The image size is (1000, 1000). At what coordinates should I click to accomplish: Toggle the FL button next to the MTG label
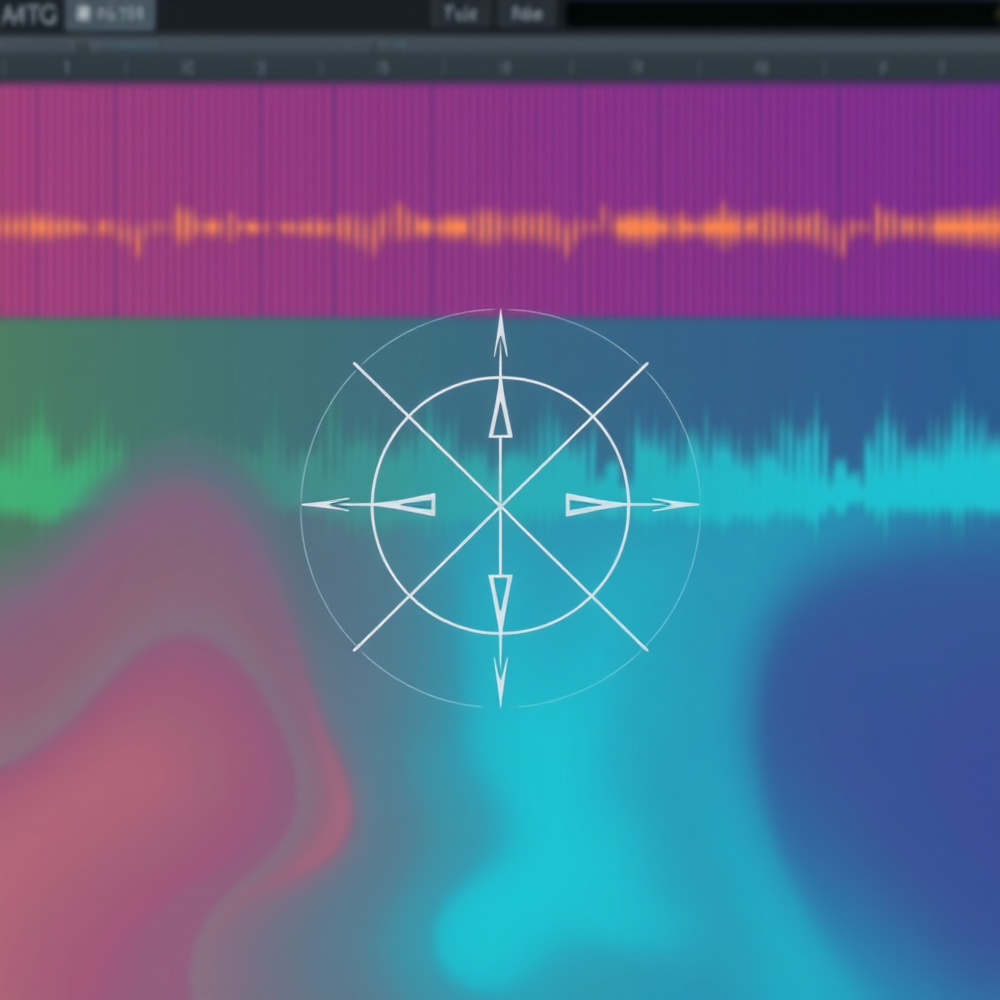(x=110, y=14)
